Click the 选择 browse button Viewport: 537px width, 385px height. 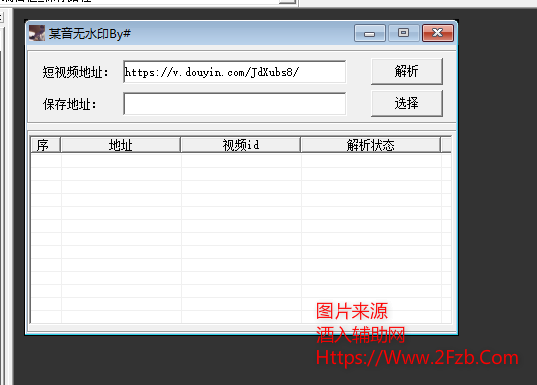pyautogui.click(x=407, y=103)
